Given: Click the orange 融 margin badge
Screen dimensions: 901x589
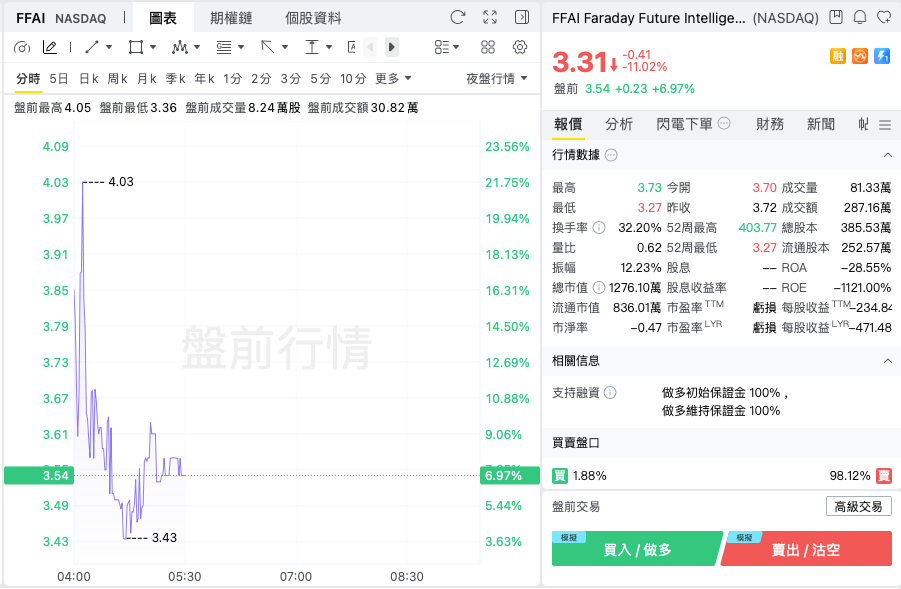Looking at the screenshot, I should point(838,56).
